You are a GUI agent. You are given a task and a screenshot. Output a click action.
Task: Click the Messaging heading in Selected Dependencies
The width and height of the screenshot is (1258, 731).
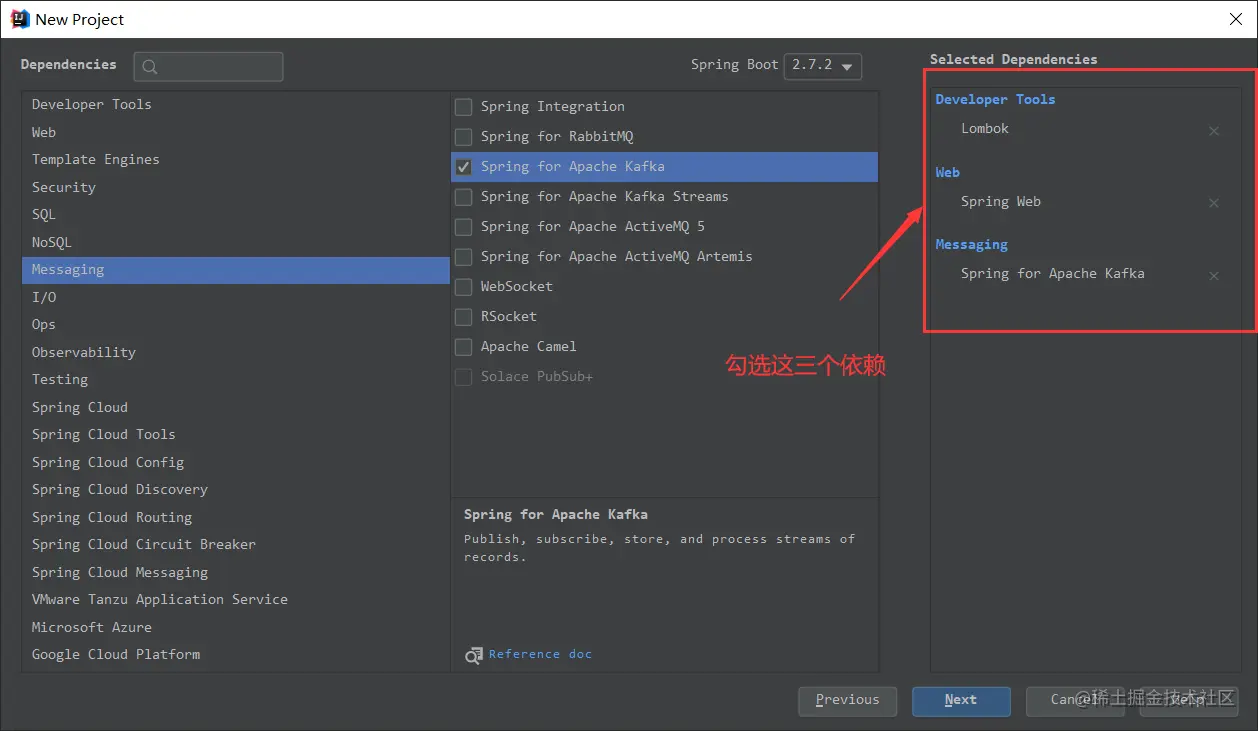point(971,245)
